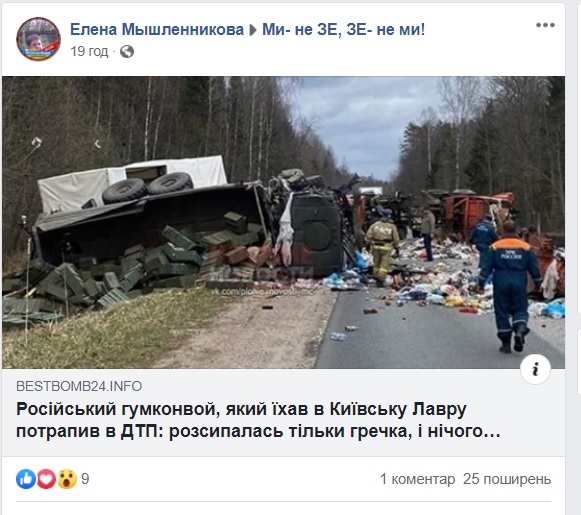Image resolution: width=581 pixels, height=515 pixels.
Task: Click the red heart Love reaction icon
Action: [x=46, y=479]
